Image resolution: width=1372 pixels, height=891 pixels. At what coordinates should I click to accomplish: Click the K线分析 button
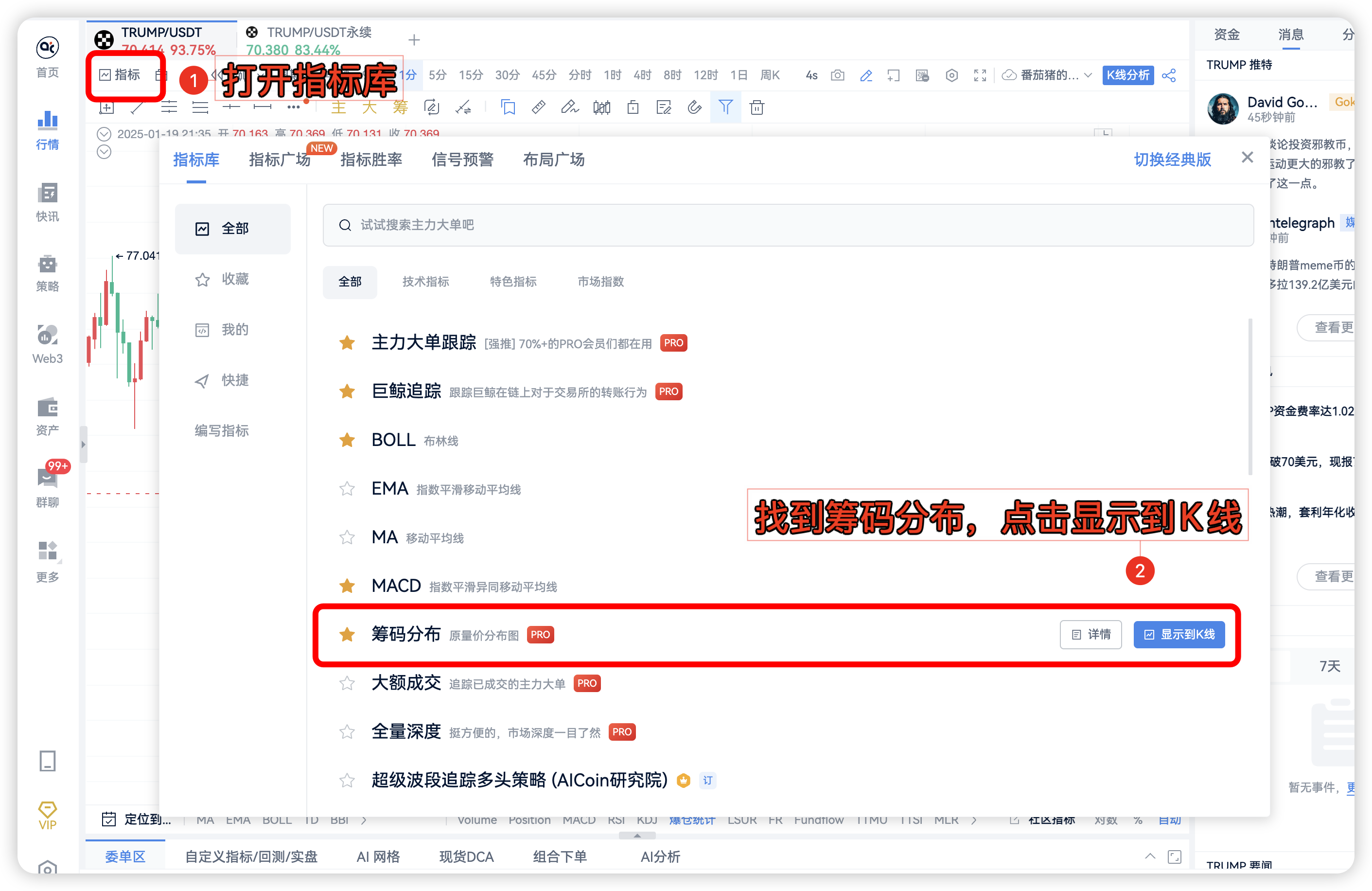tap(1127, 75)
